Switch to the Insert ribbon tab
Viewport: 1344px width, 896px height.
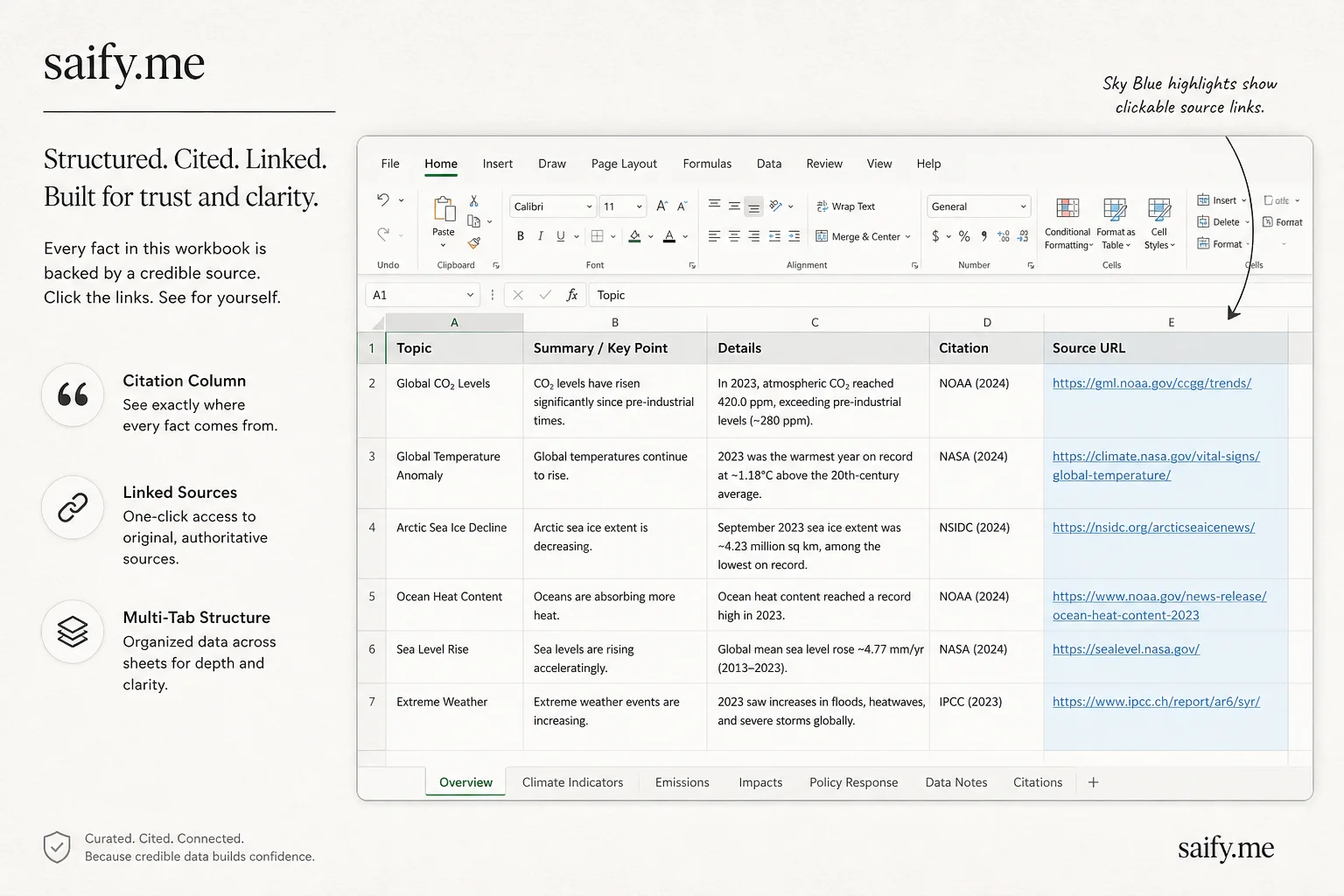pos(498,164)
